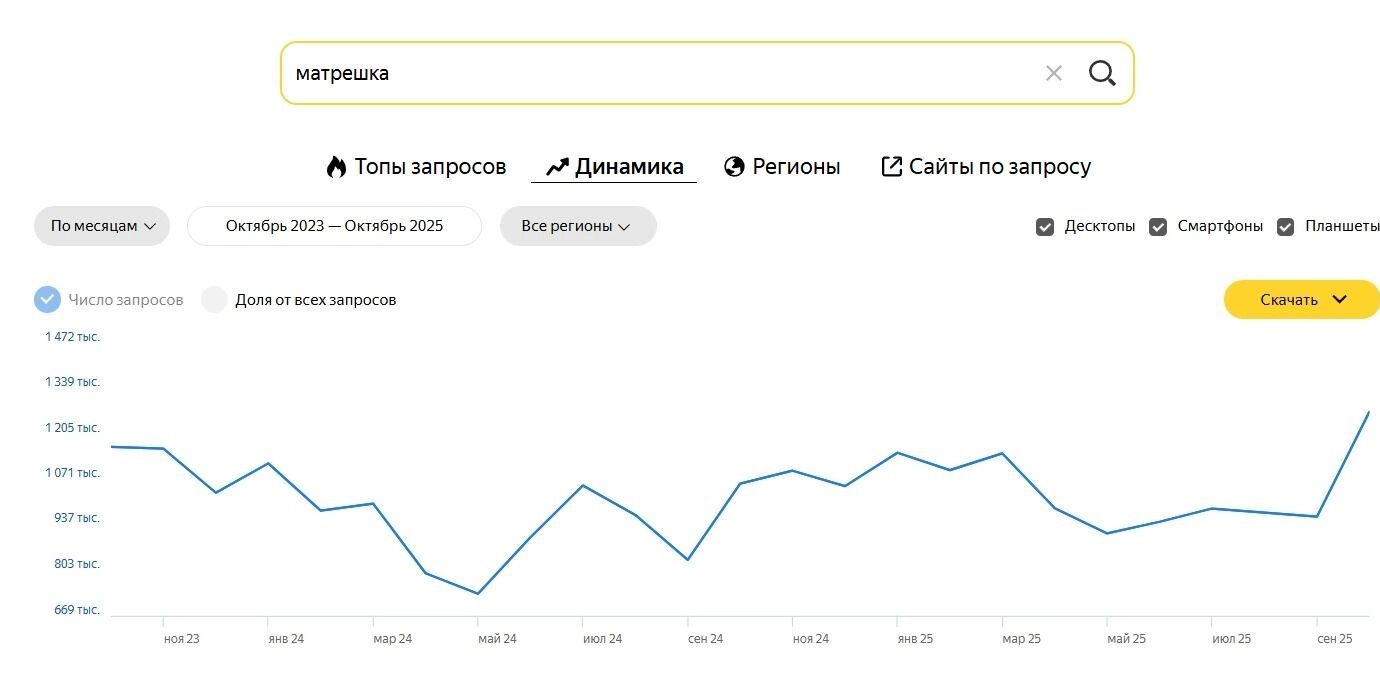
Task: Click the external link icon near Сайты
Action: 891,167
